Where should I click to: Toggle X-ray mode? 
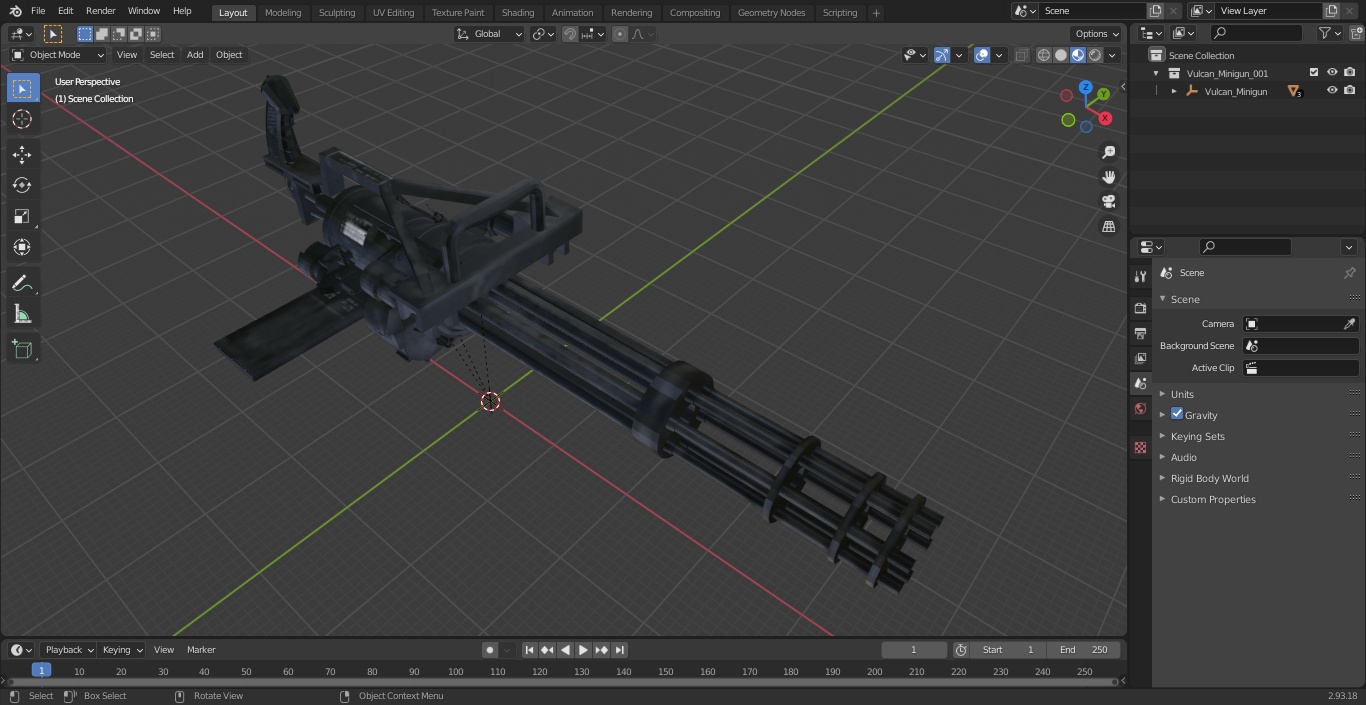pyautogui.click(x=1021, y=55)
